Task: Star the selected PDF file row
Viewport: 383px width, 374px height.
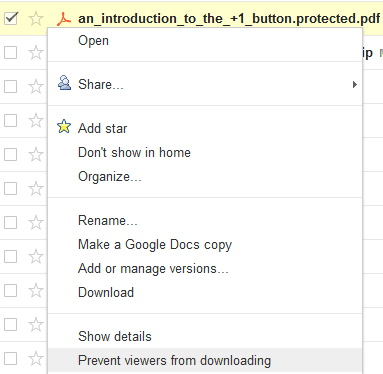Action: [36, 19]
